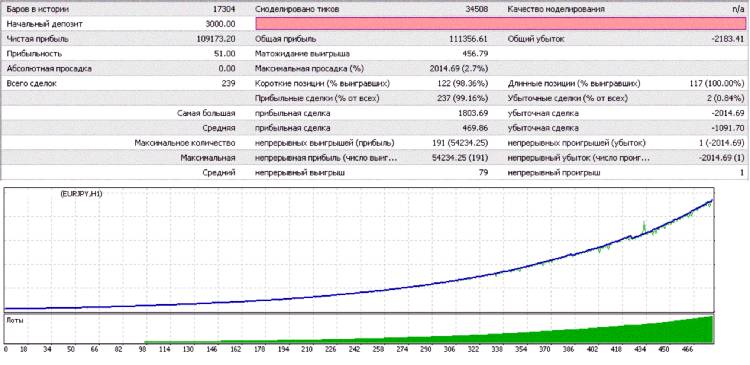Click the pink modeling quality bar
This screenshot has height=365, width=750.
[501, 23]
